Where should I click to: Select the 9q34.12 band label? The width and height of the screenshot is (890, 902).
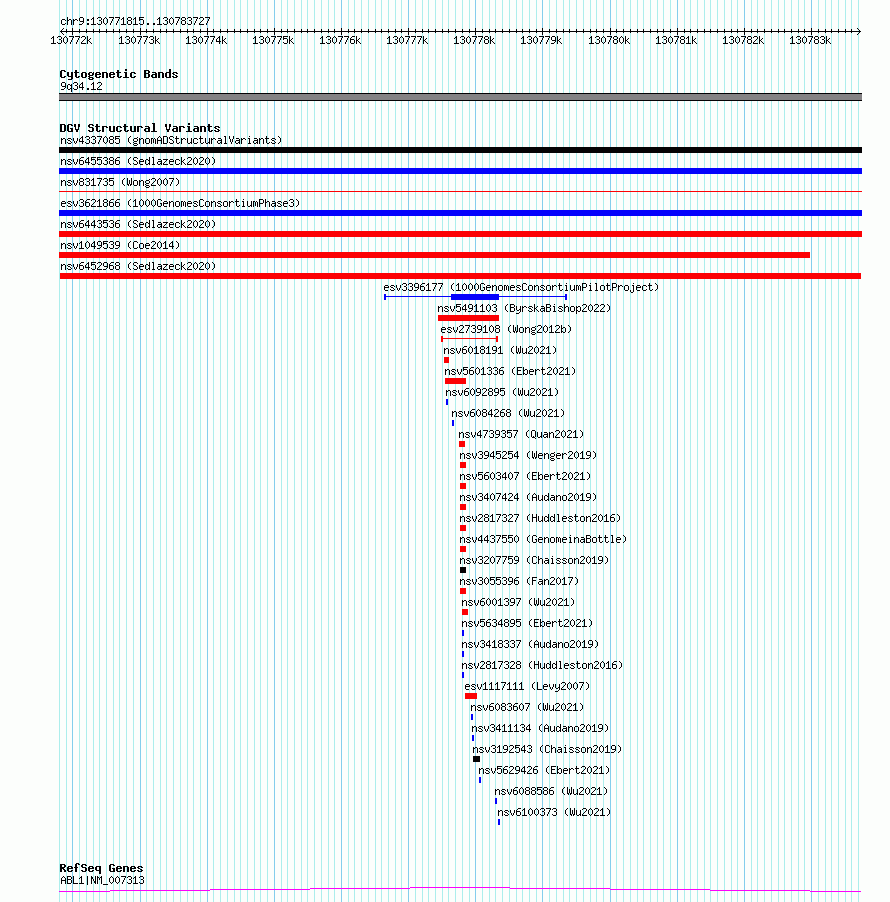coord(81,86)
